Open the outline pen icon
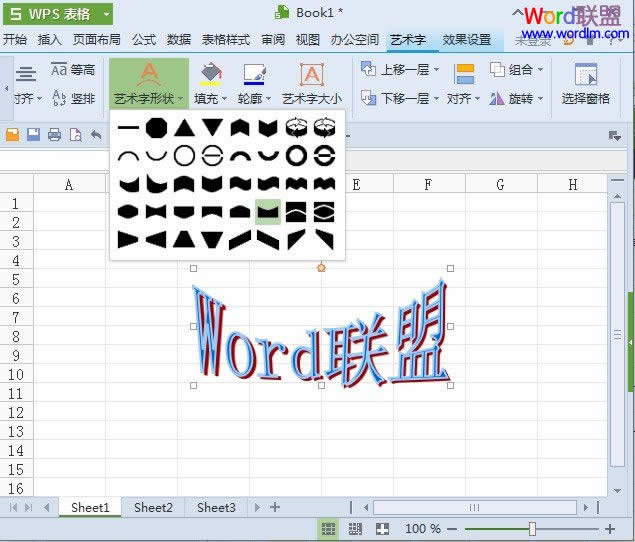 255,74
